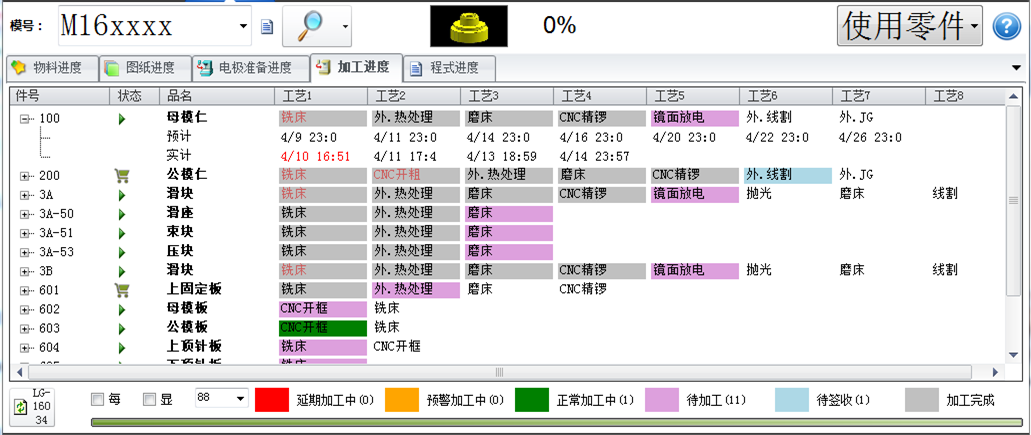Toggle the 显 checkbox
This screenshot has height=435, width=1031.
pyautogui.click(x=149, y=400)
